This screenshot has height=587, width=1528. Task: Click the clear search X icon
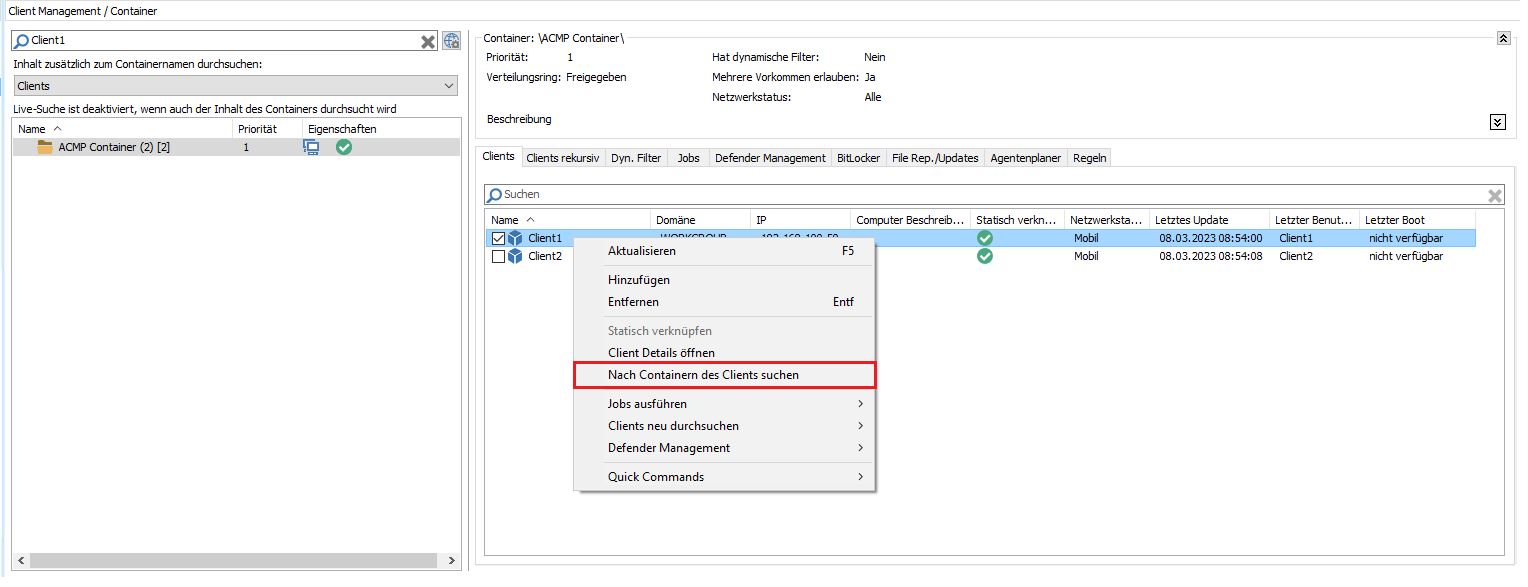tap(428, 41)
